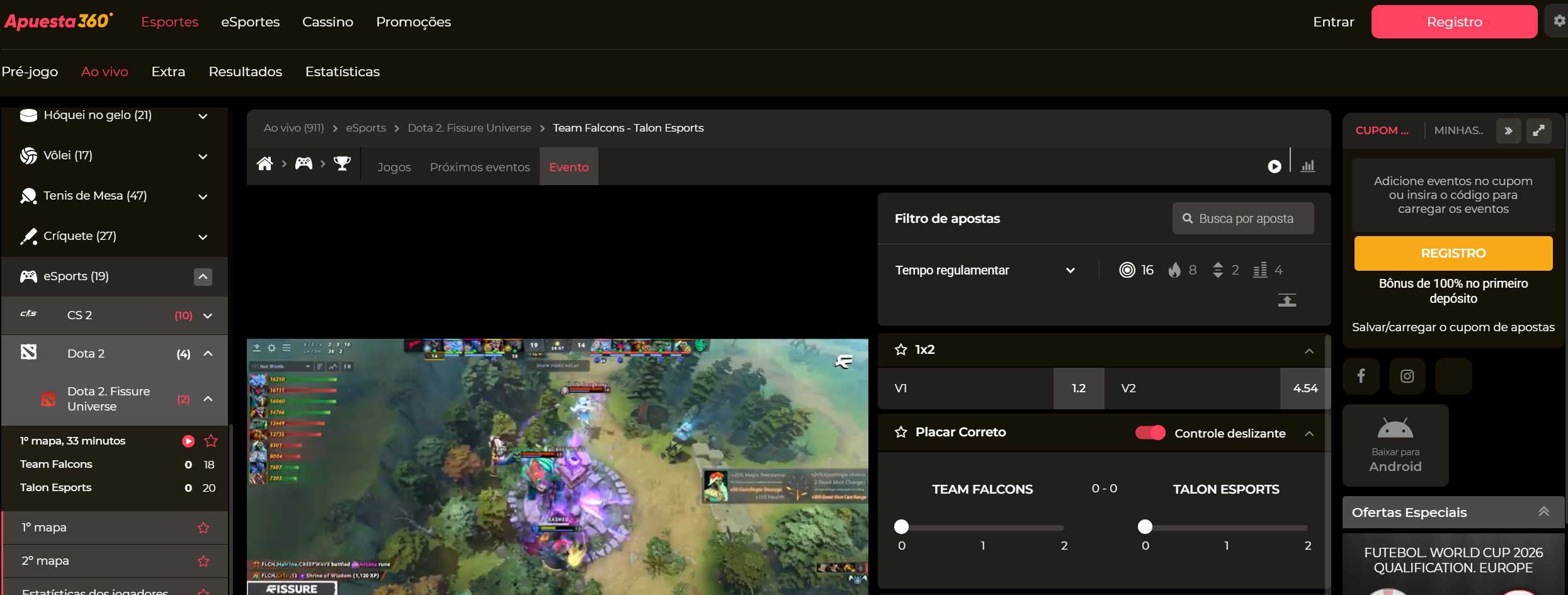Expand Tenis de Mesa sport list

(x=203, y=196)
